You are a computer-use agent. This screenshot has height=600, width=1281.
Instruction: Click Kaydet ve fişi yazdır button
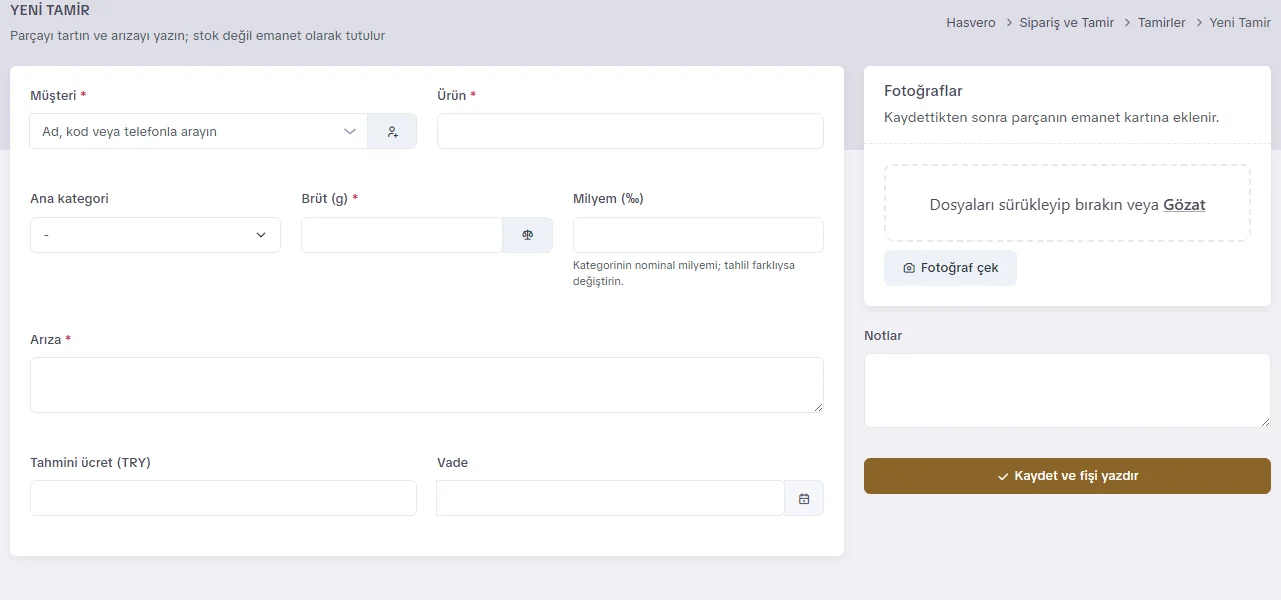[1067, 476]
